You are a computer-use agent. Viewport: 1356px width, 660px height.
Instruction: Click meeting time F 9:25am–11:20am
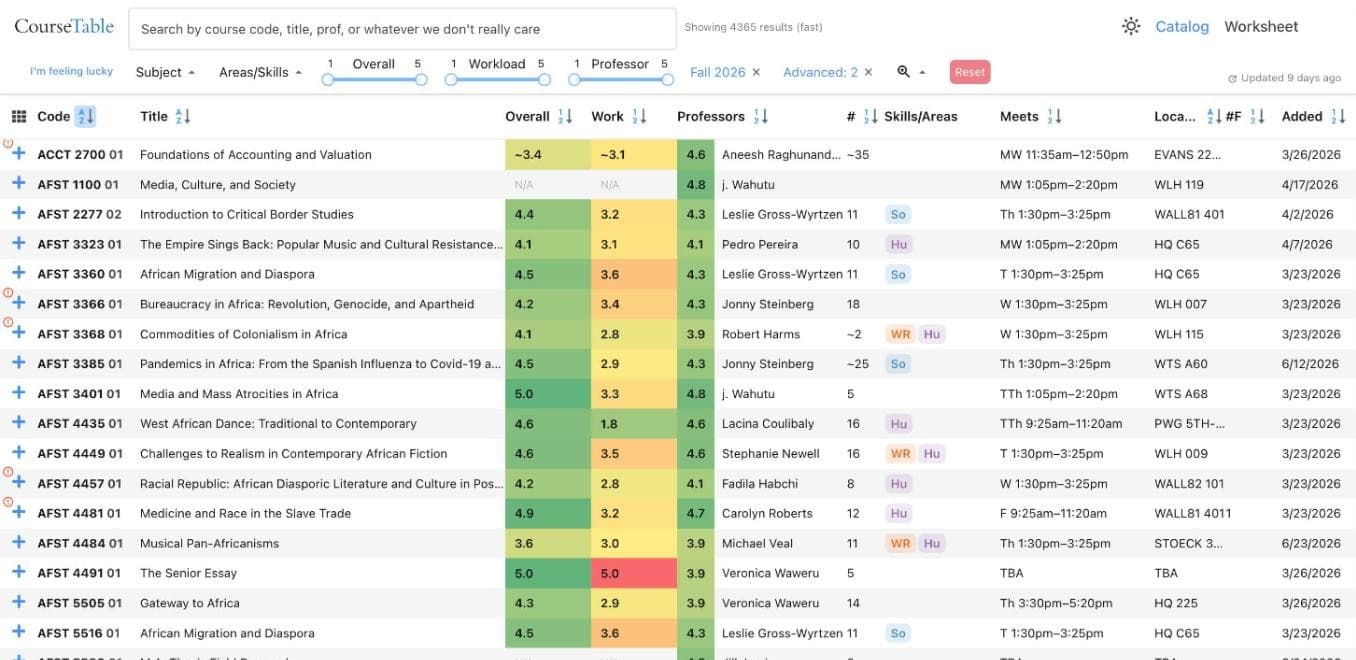[1053, 513]
